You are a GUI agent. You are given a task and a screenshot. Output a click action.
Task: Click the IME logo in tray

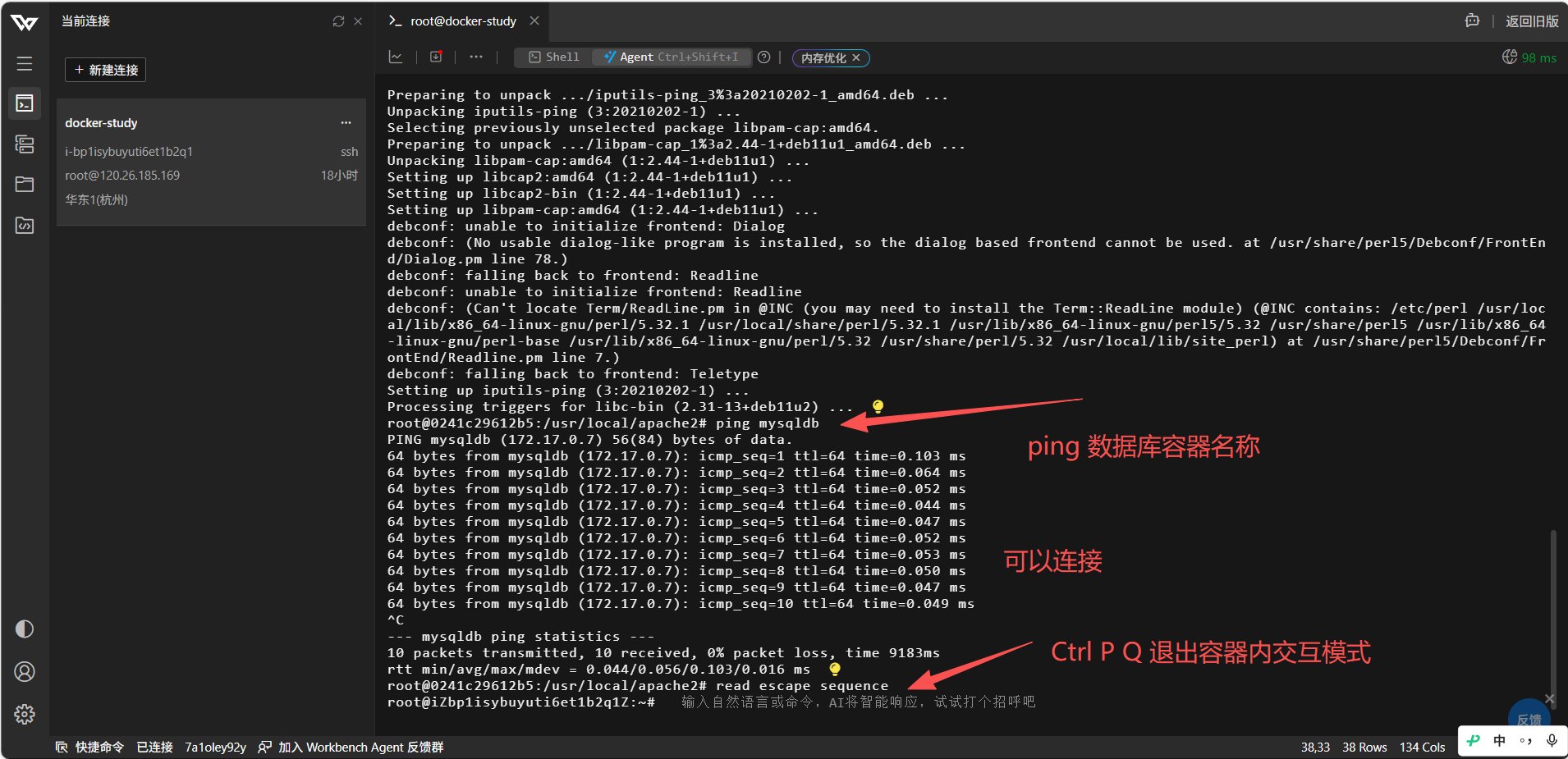pos(1474,740)
